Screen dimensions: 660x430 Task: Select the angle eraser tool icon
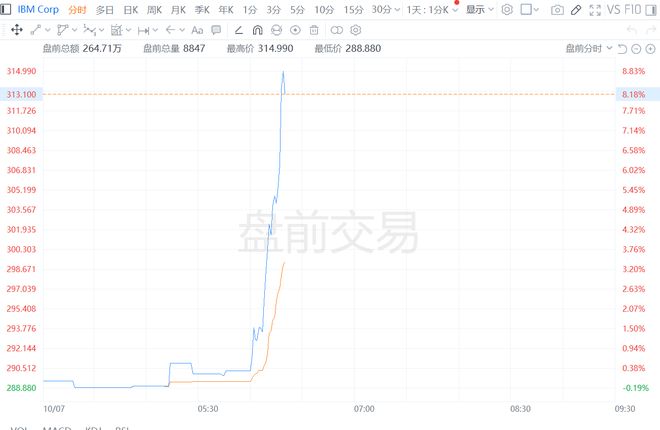239,30
